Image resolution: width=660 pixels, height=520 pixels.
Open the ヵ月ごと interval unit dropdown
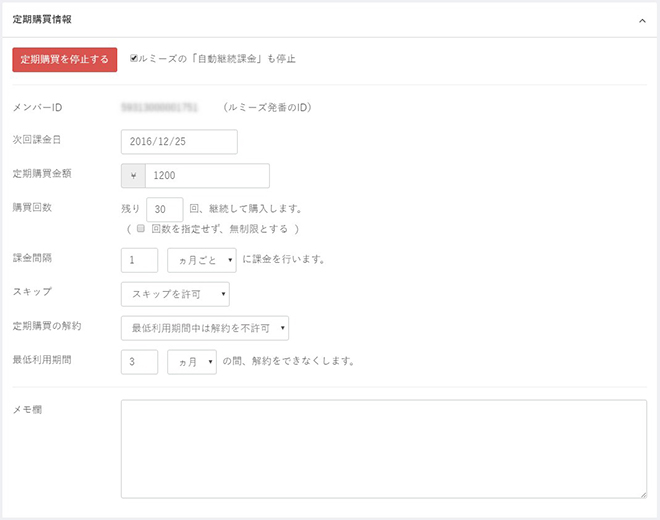tap(202, 260)
